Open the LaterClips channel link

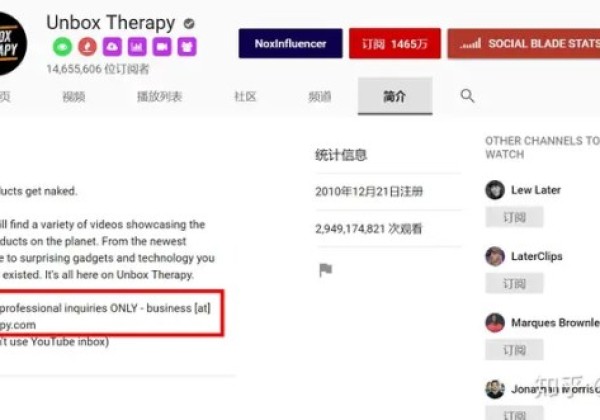click(x=536, y=256)
